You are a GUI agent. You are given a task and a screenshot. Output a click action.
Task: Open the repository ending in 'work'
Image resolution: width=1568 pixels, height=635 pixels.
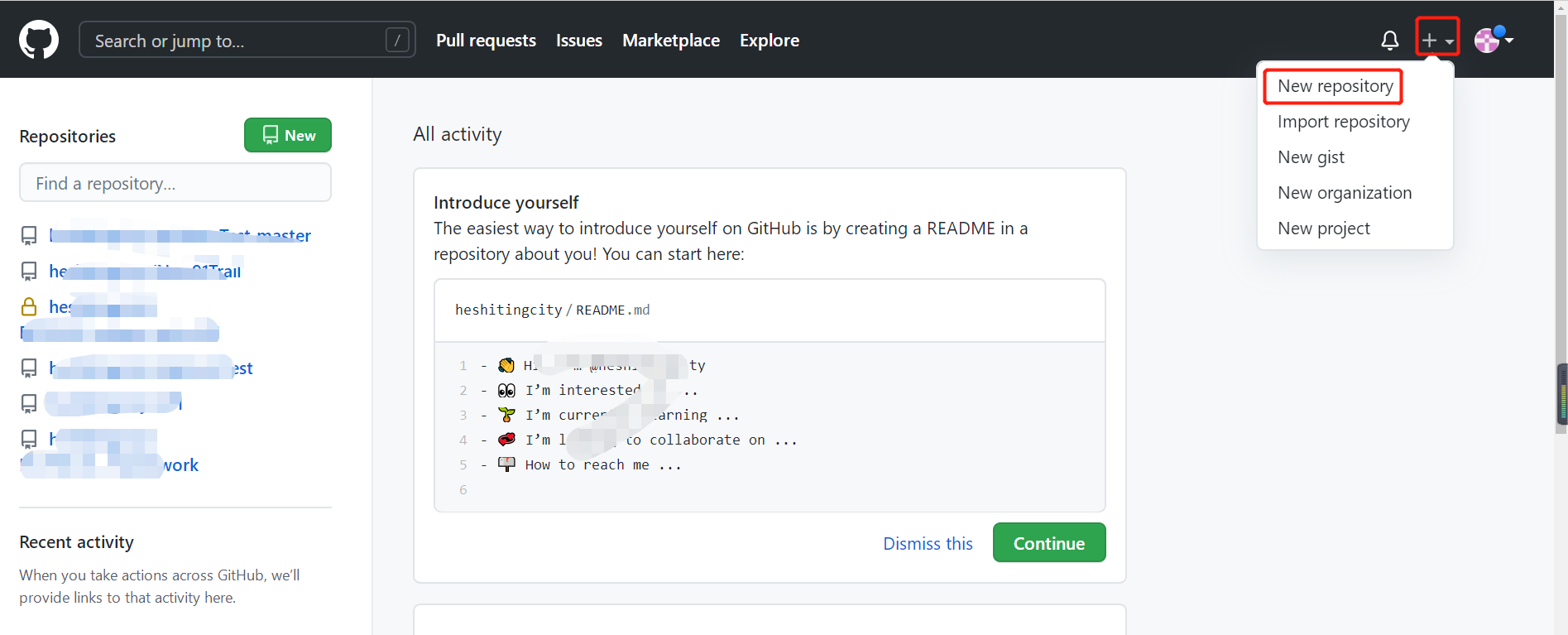point(109,452)
